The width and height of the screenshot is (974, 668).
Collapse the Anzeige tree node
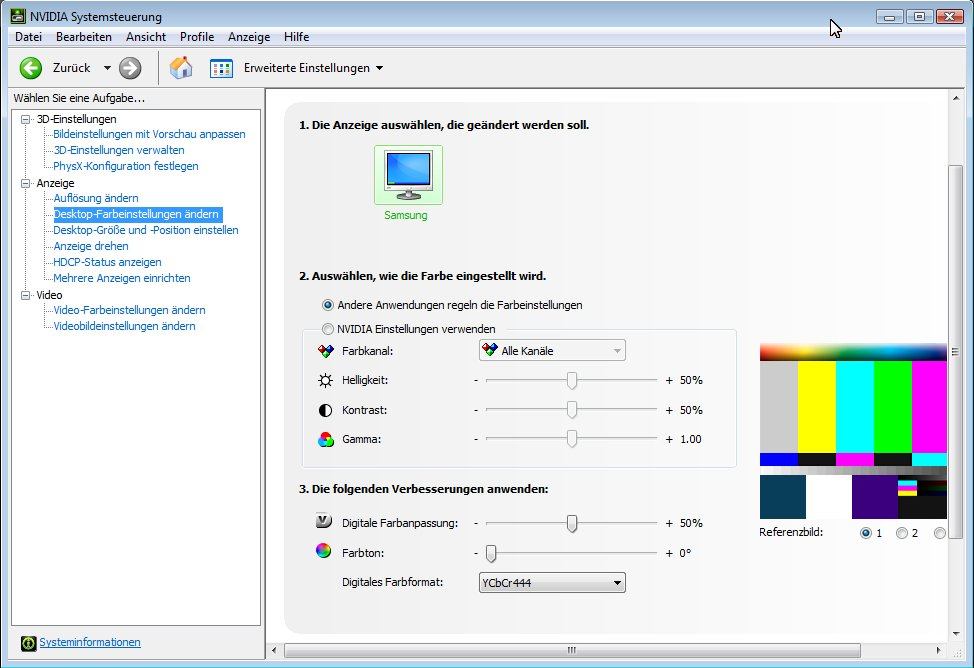25,183
